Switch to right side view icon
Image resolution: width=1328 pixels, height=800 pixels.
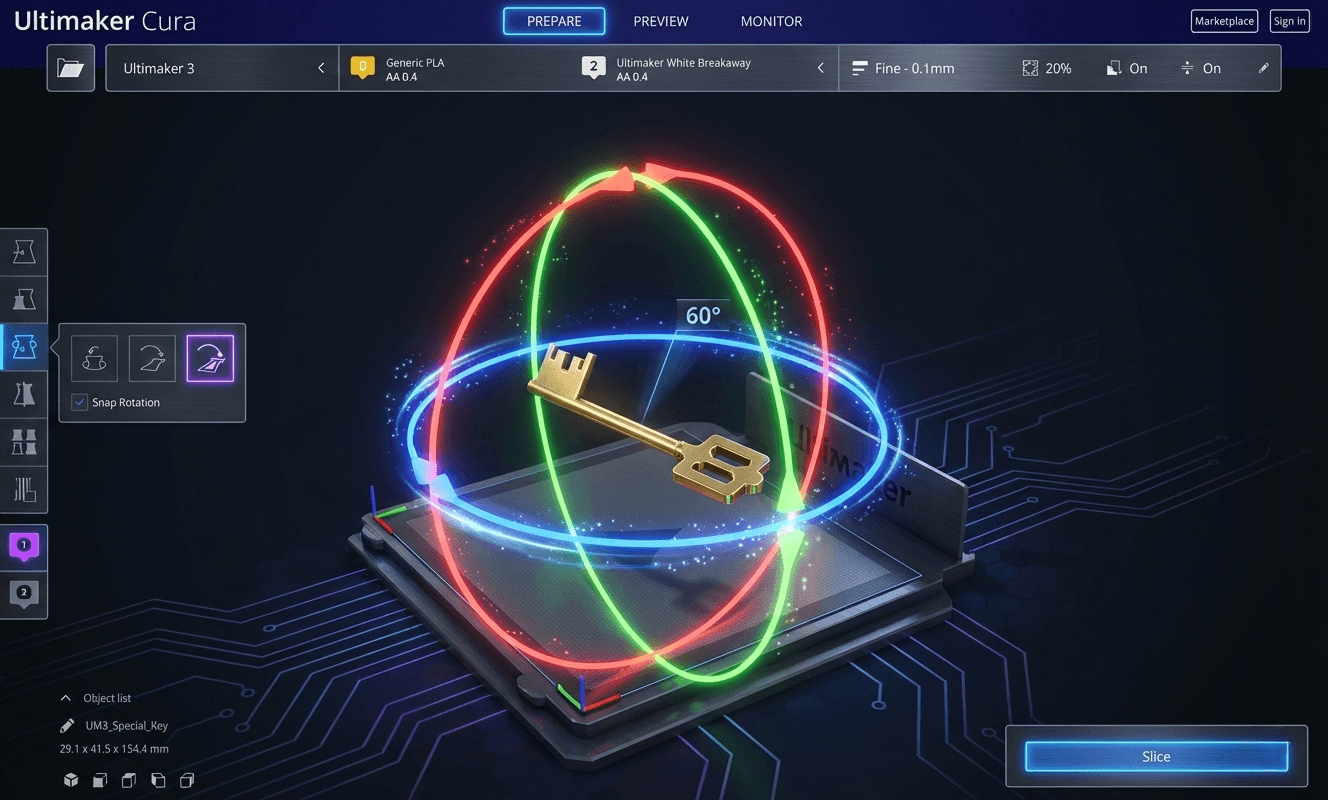click(x=187, y=780)
